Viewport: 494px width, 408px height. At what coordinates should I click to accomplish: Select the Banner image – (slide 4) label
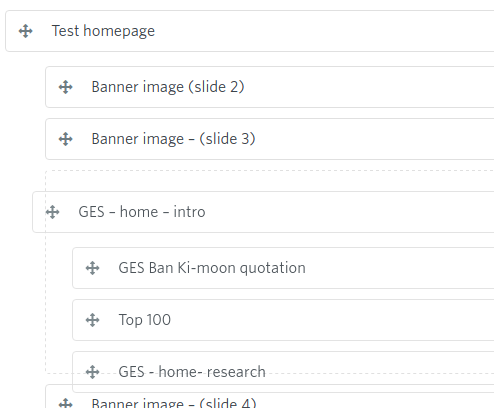pos(174,403)
